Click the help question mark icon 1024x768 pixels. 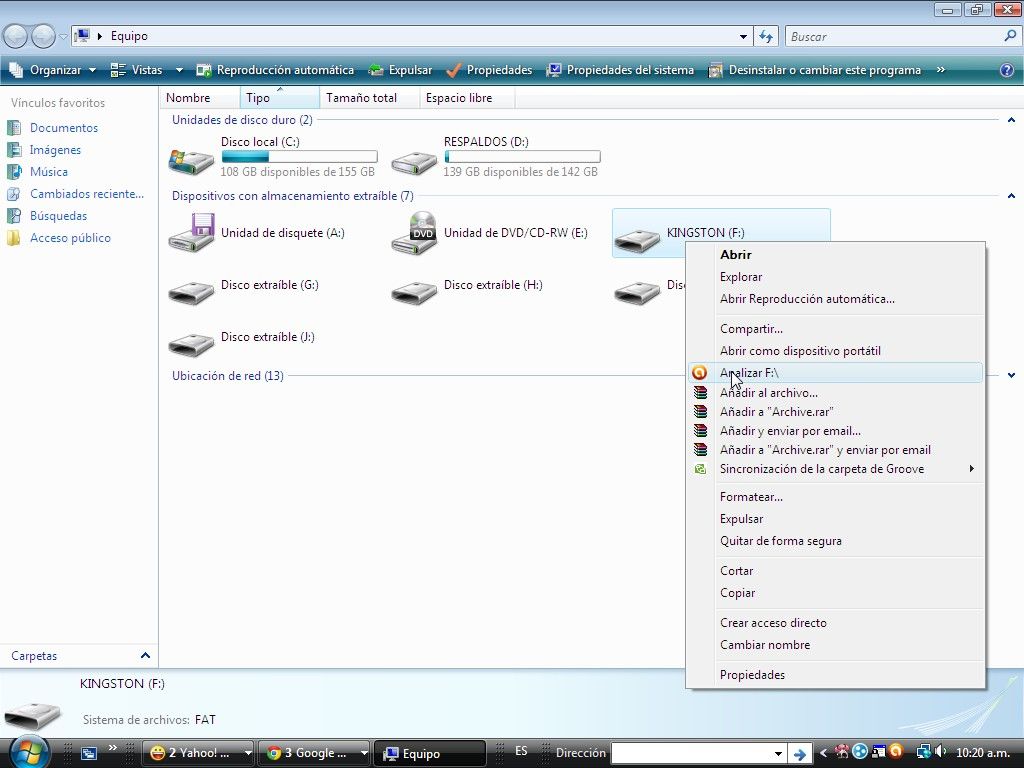click(x=1007, y=70)
